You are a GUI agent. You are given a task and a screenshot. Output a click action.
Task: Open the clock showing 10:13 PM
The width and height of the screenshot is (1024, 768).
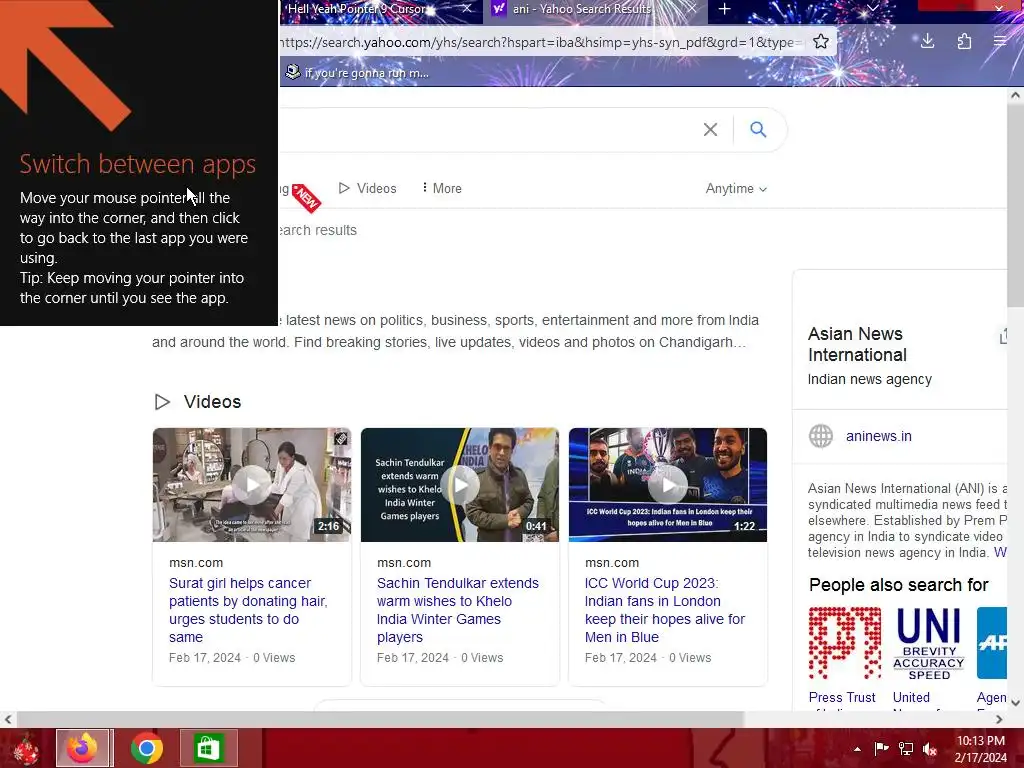pos(980,749)
